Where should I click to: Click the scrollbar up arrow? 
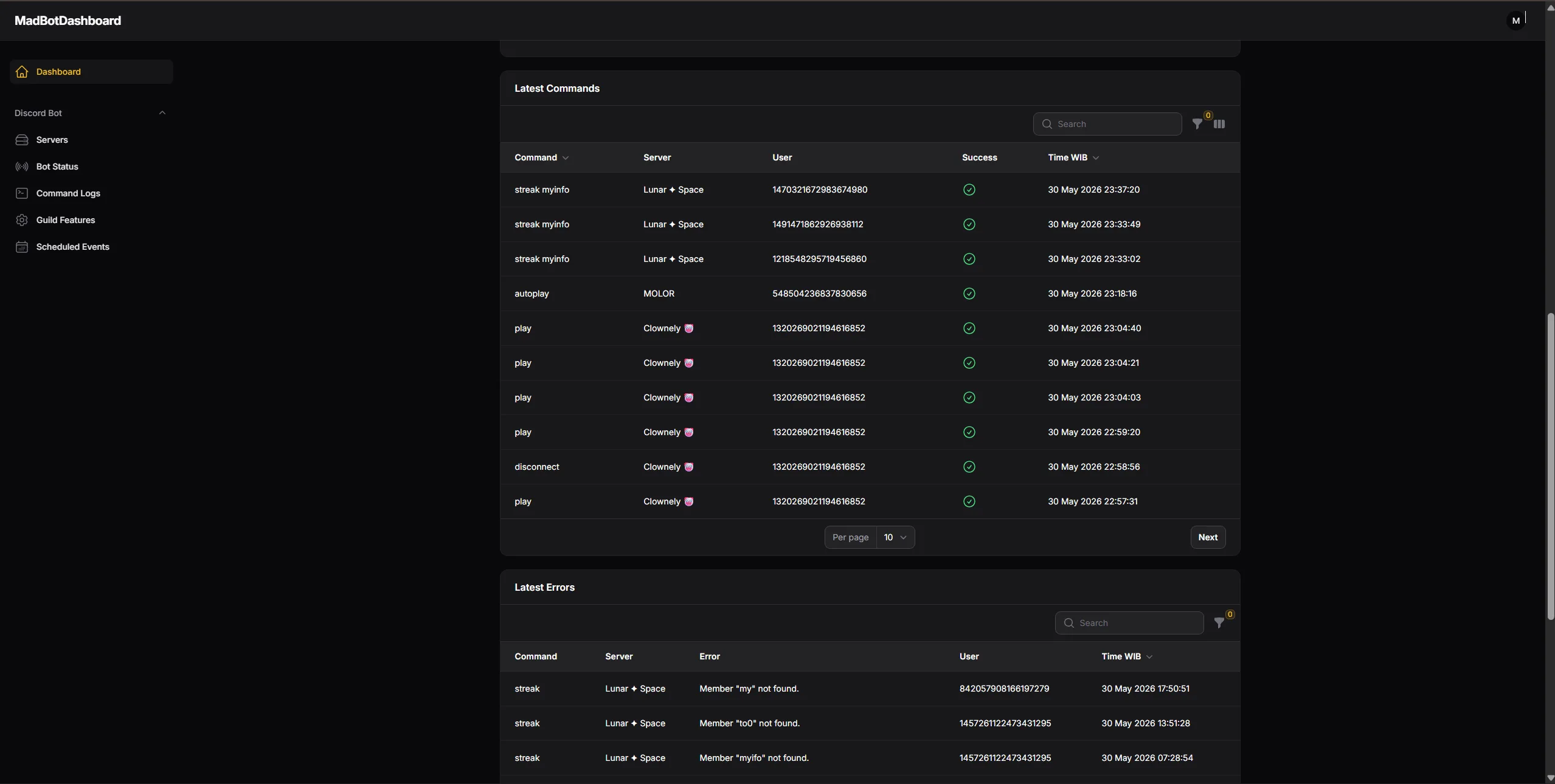coord(1550,8)
